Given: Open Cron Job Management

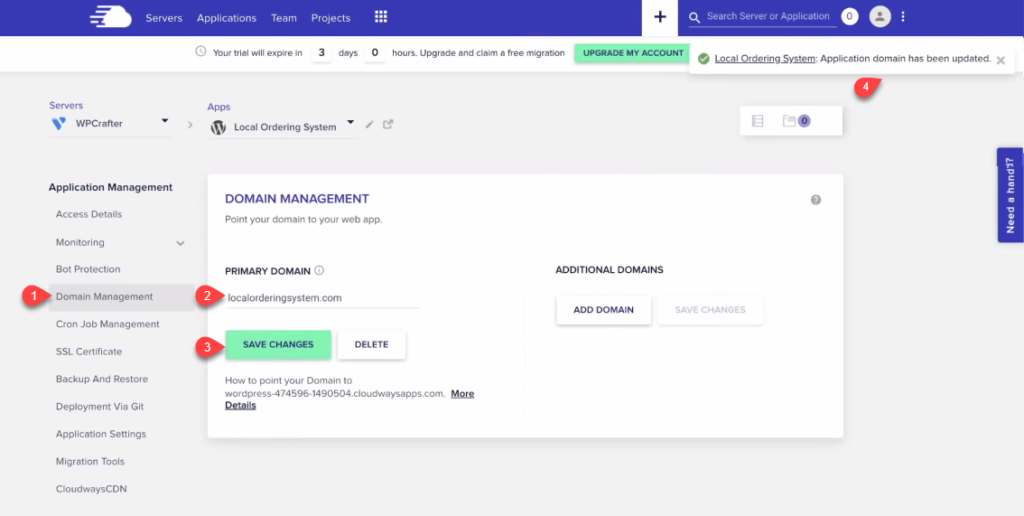Looking at the screenshot, I should pos(108,324).
